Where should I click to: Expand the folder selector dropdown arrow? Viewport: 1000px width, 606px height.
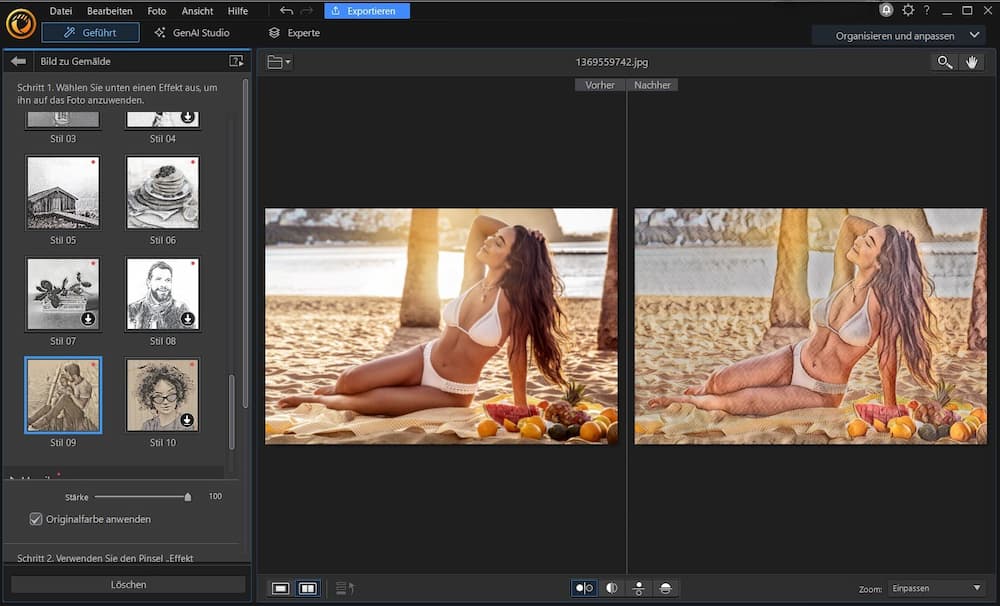coord(288,62)
